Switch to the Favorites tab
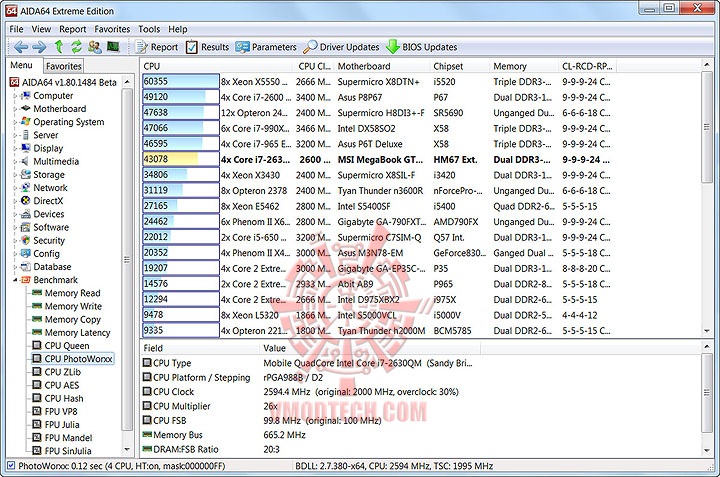The height and width of the screenshot is (477, 720). pyautogui.click(x=64, y=66)
